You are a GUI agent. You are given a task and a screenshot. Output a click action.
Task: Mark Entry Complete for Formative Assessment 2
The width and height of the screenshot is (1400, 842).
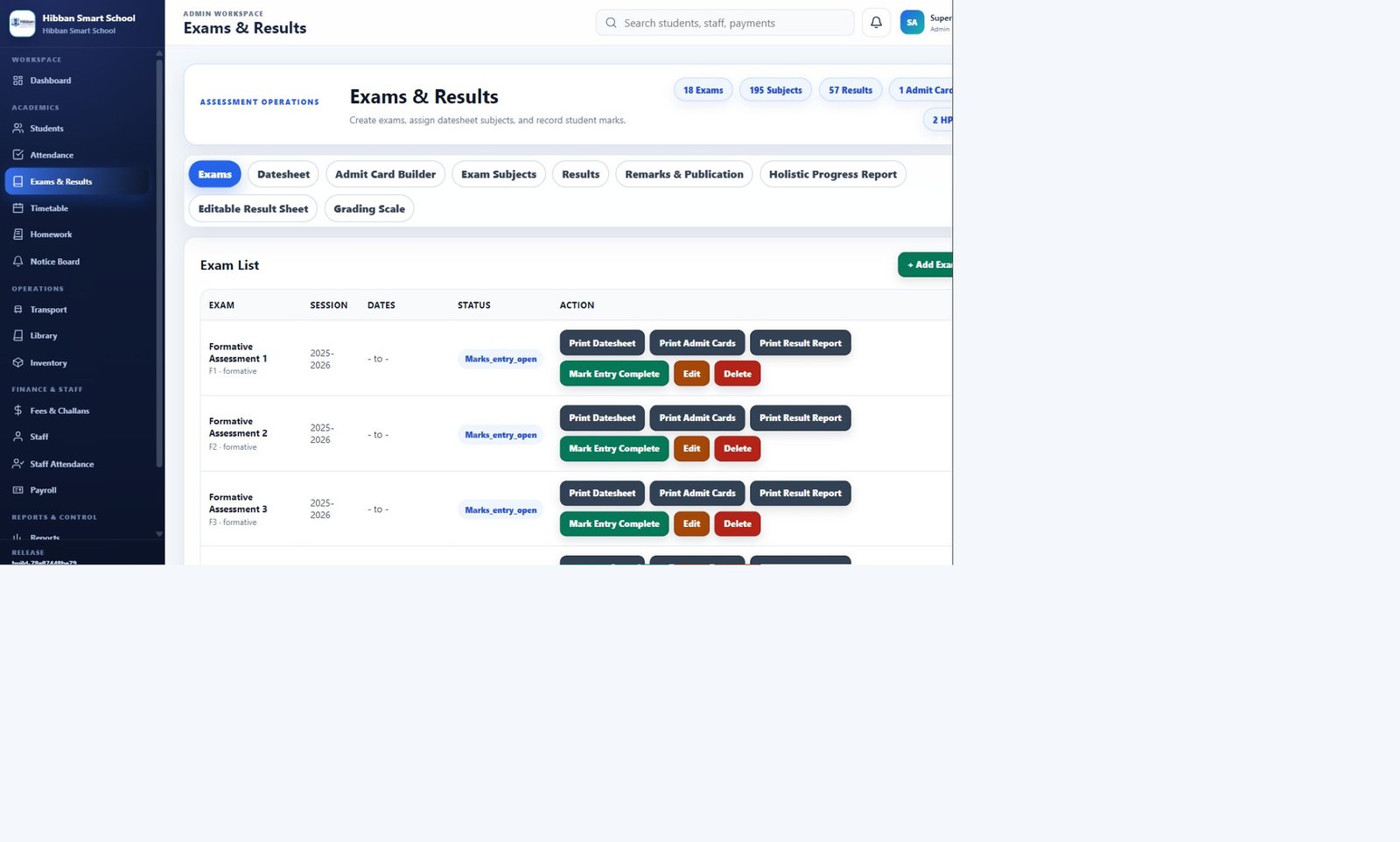point(614,449)
